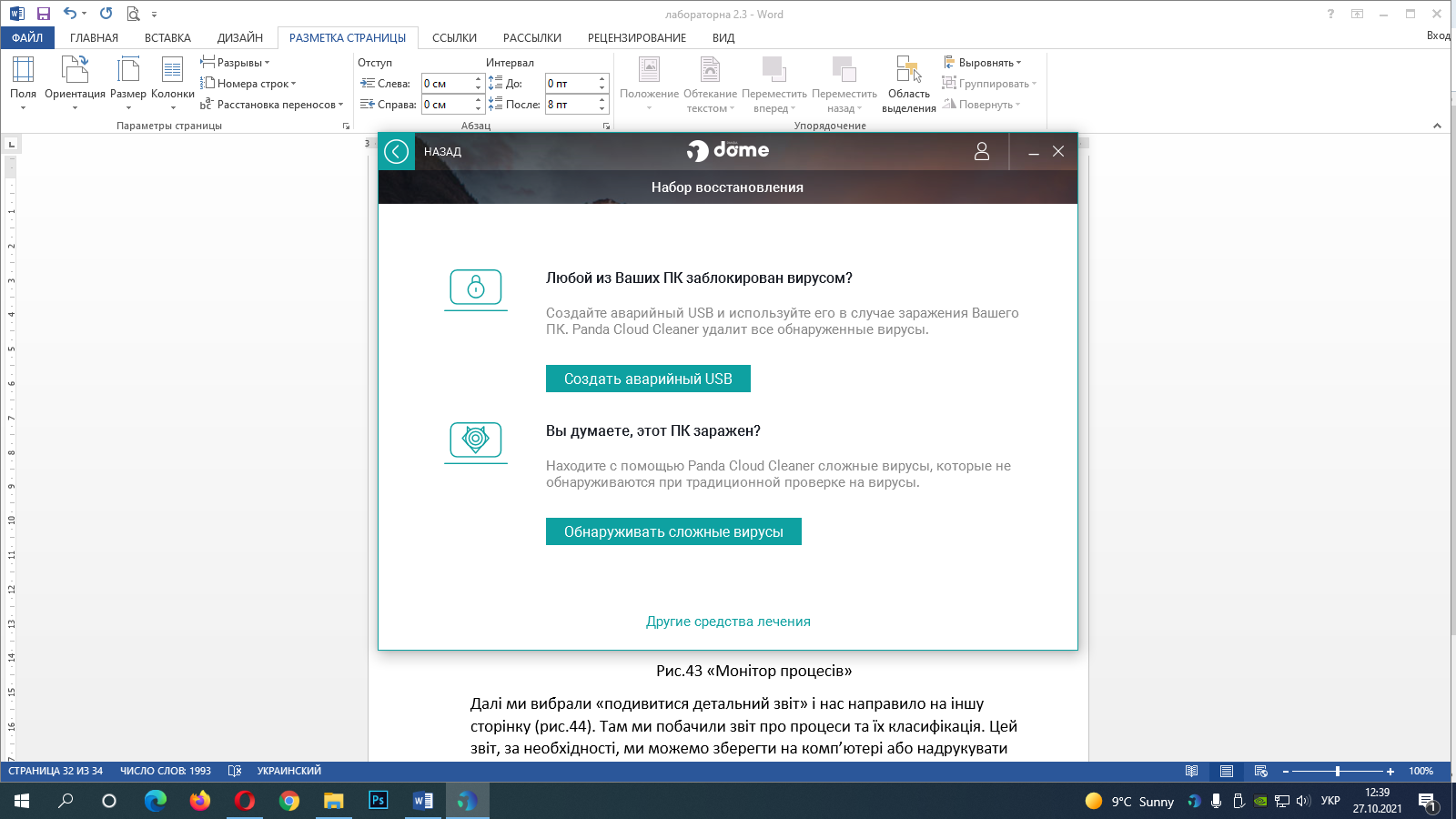The image size is (1456, 819).
Task: Go back with the Panda Dome back arrow
Action: coord(397,151)
